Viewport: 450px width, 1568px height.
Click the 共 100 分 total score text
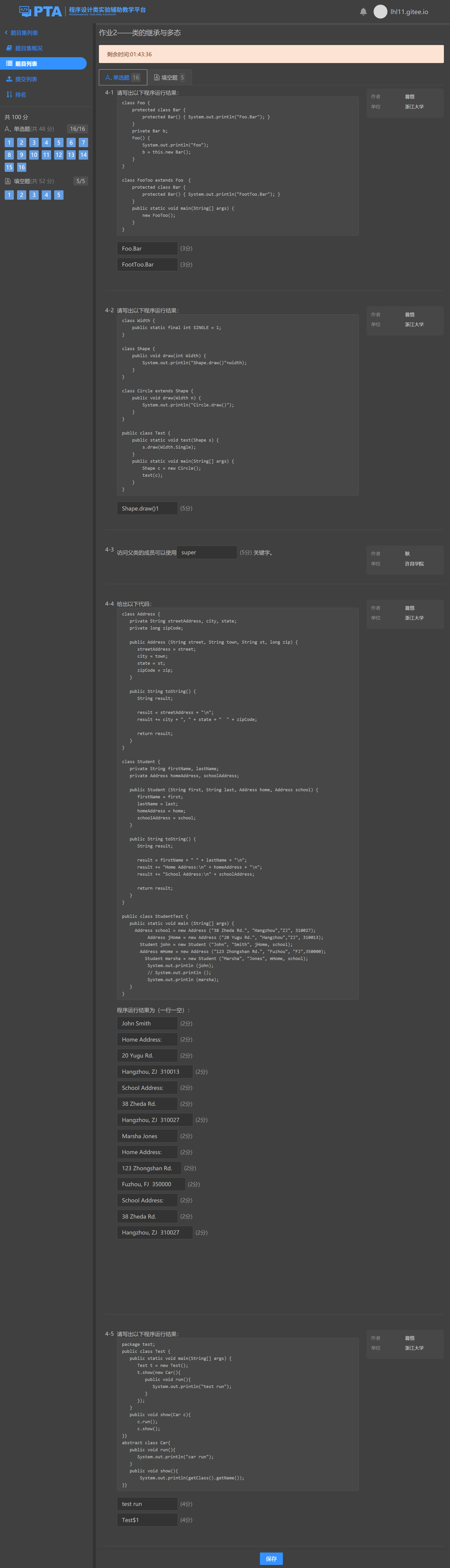[x=16, y=117]
